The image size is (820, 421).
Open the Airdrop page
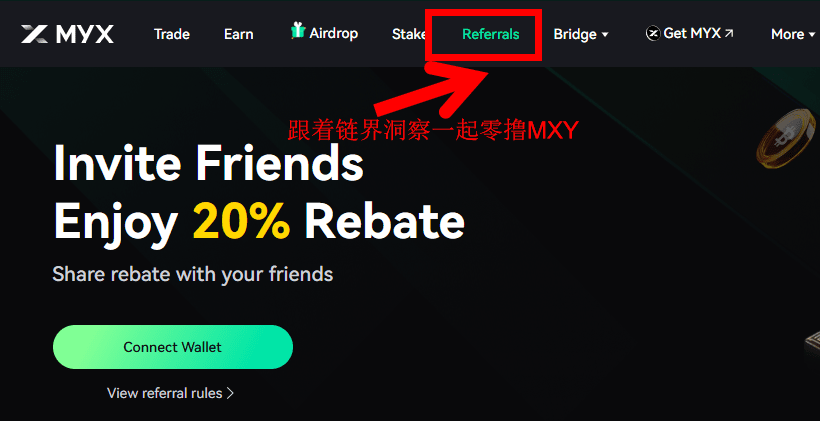click(x=334, y=34)
